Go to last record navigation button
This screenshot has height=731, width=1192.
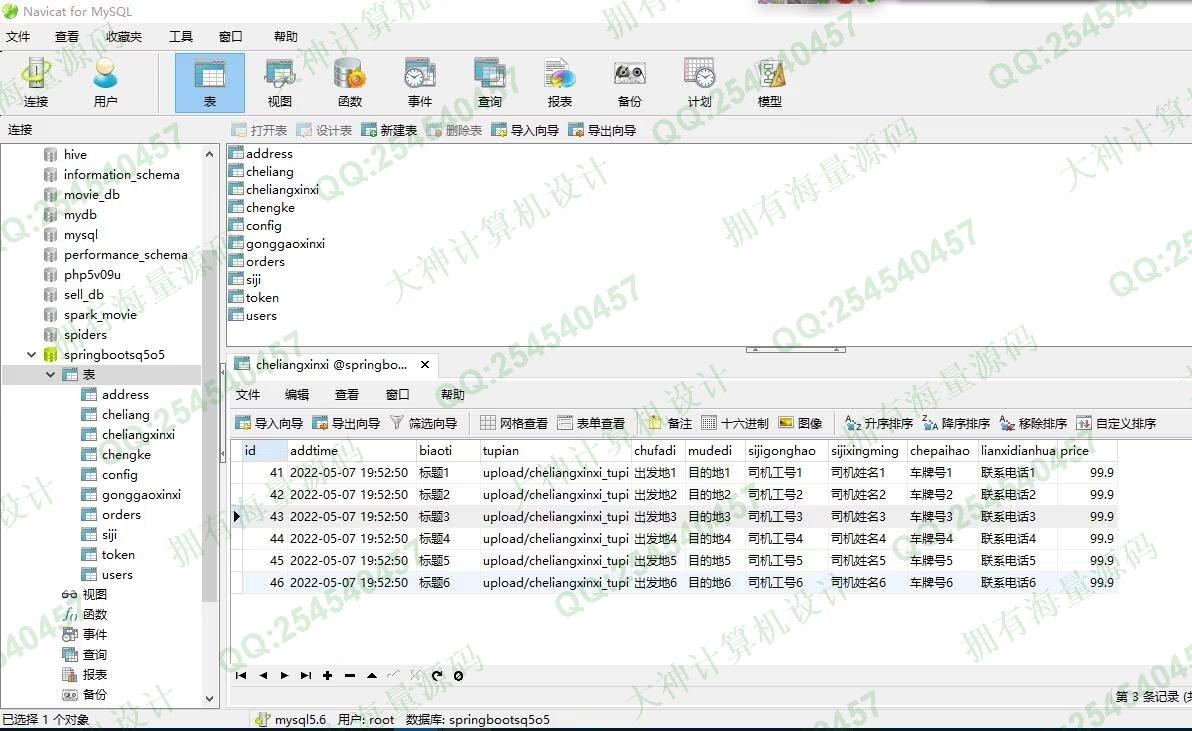pyautogui.click(x=306, y=676)
